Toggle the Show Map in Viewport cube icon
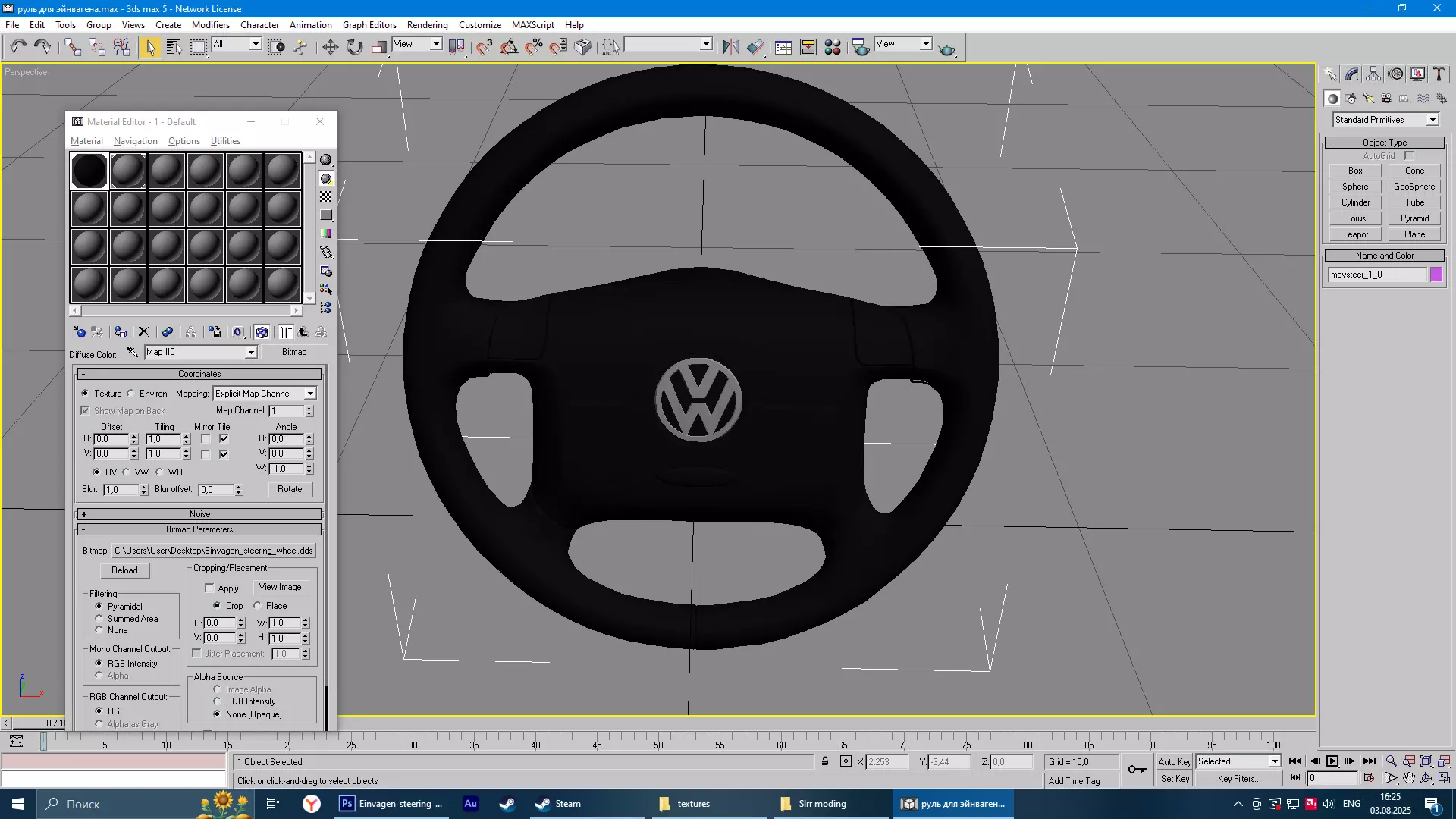1456x819 pixels. pos(262,332)
